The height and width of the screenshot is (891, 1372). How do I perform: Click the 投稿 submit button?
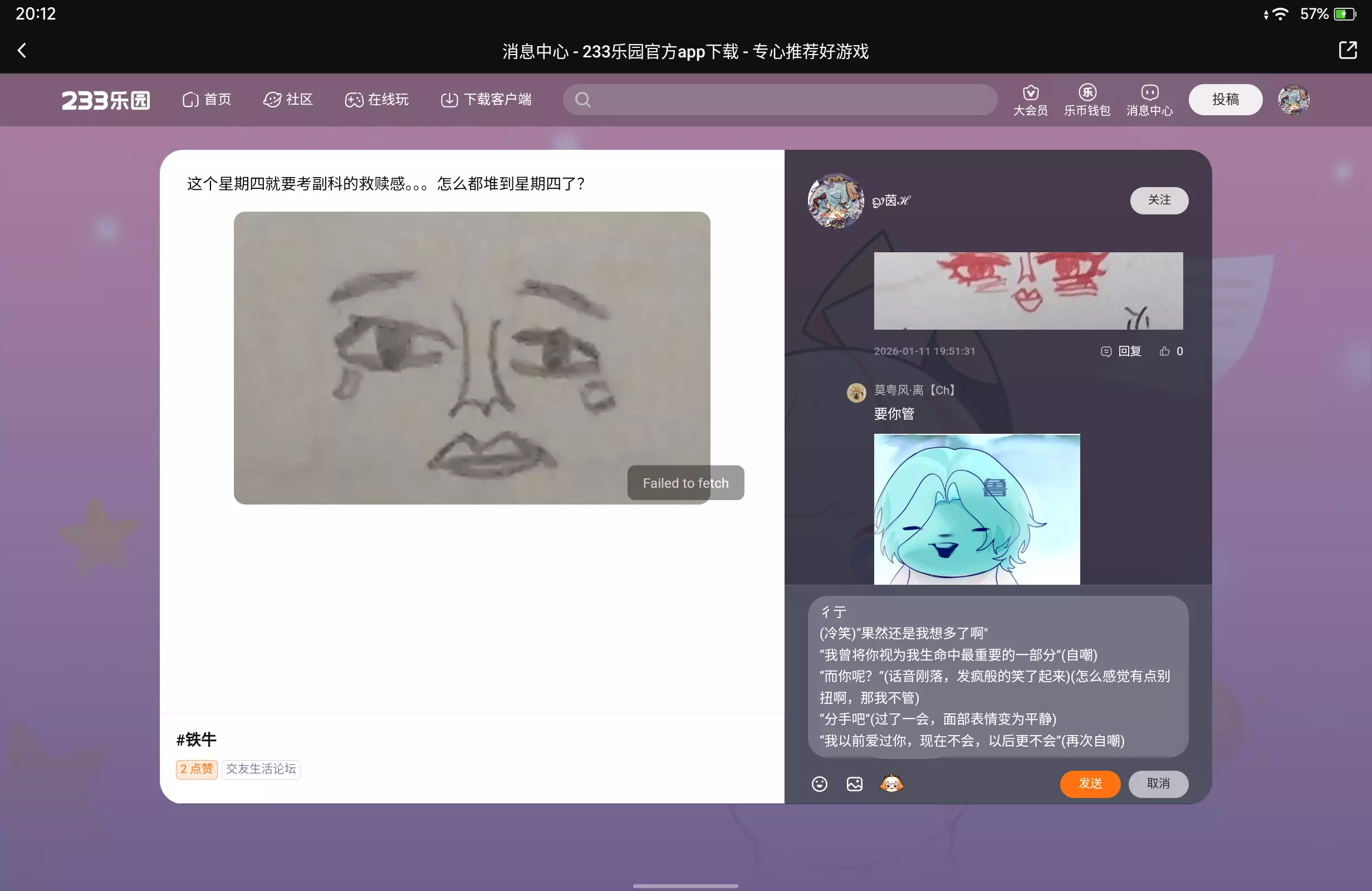(1225, 100)
